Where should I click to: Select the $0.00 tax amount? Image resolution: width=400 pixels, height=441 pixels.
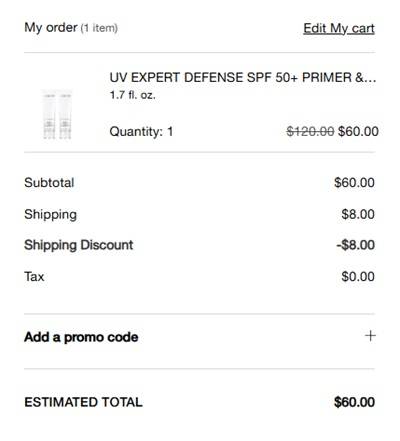(x=358, y=277)
